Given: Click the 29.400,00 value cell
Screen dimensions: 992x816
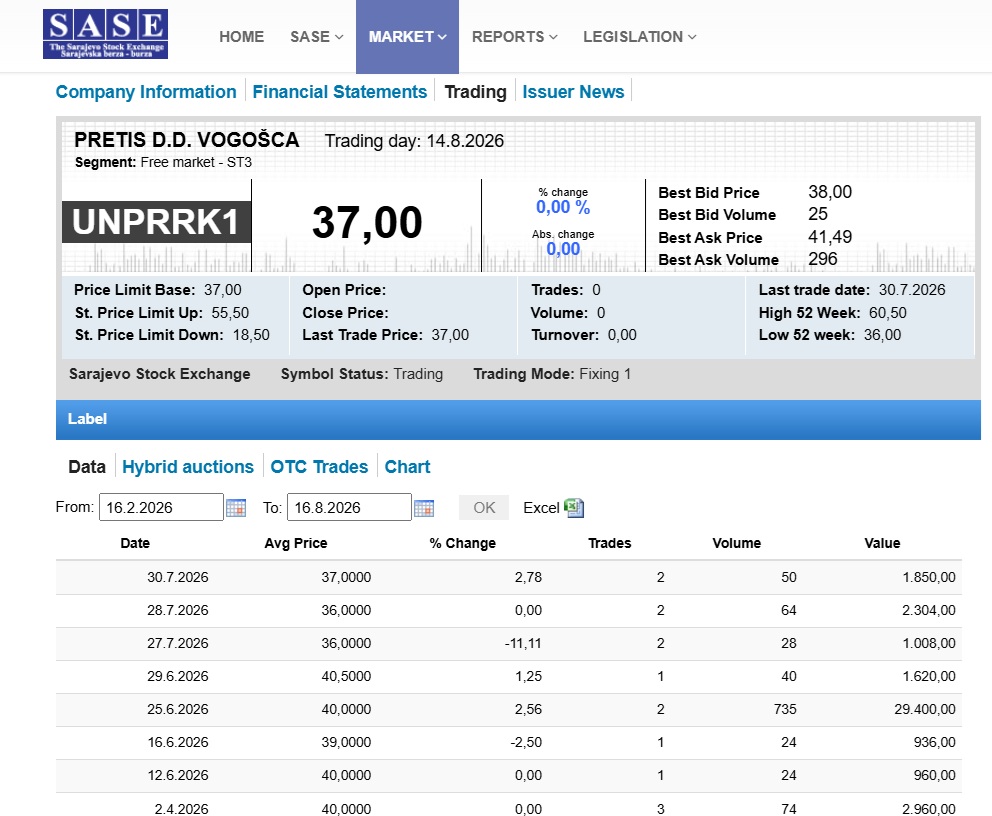Looking at the screenshot, I should [x=924, y=709].
